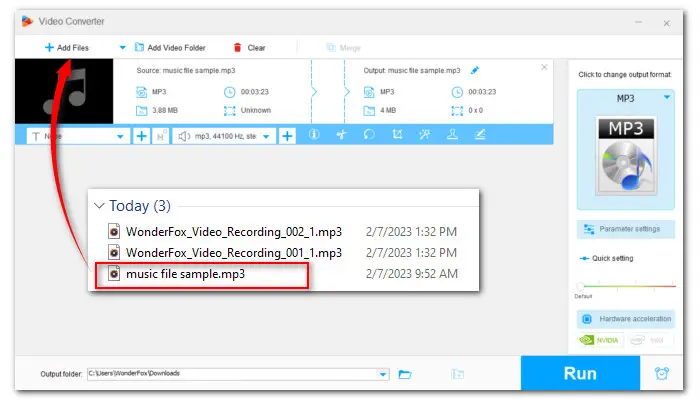This screenshot has height=407, width=700.
Task: Select the Rotate tool icon
Action: pyautogui.click(x=369, y=134)
